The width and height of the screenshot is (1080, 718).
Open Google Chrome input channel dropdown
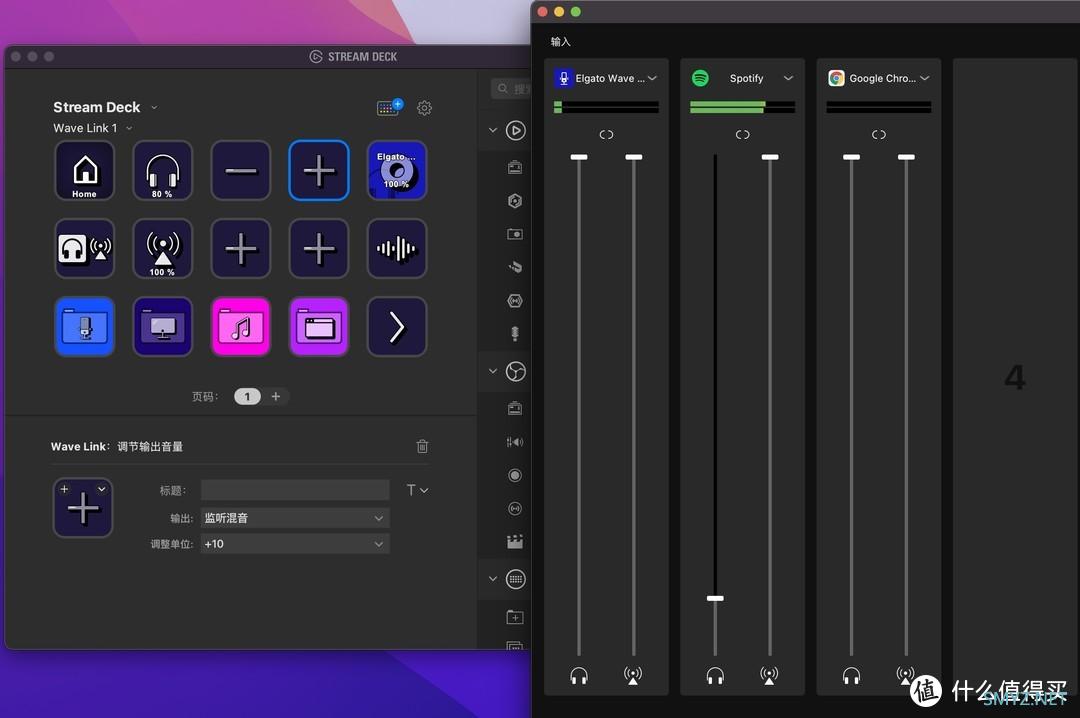(925, 79)
